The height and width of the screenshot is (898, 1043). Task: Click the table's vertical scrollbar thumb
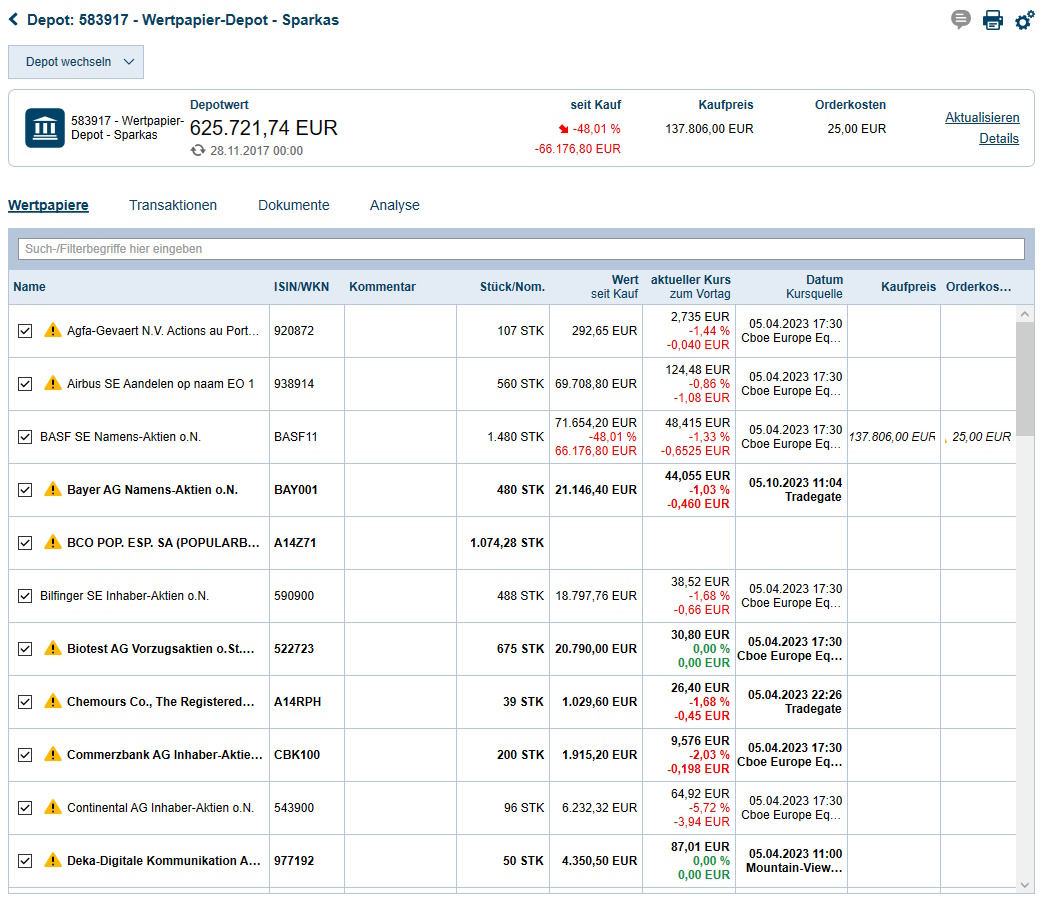[x=1025, y=378]
